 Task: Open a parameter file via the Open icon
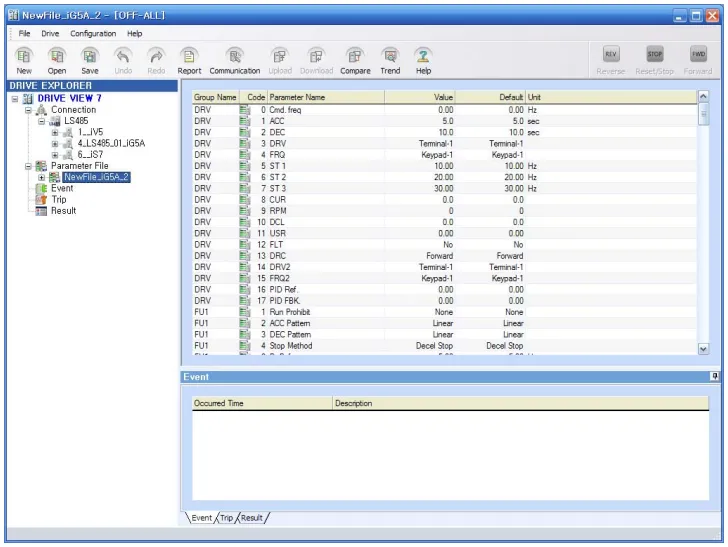click(57, 57)
